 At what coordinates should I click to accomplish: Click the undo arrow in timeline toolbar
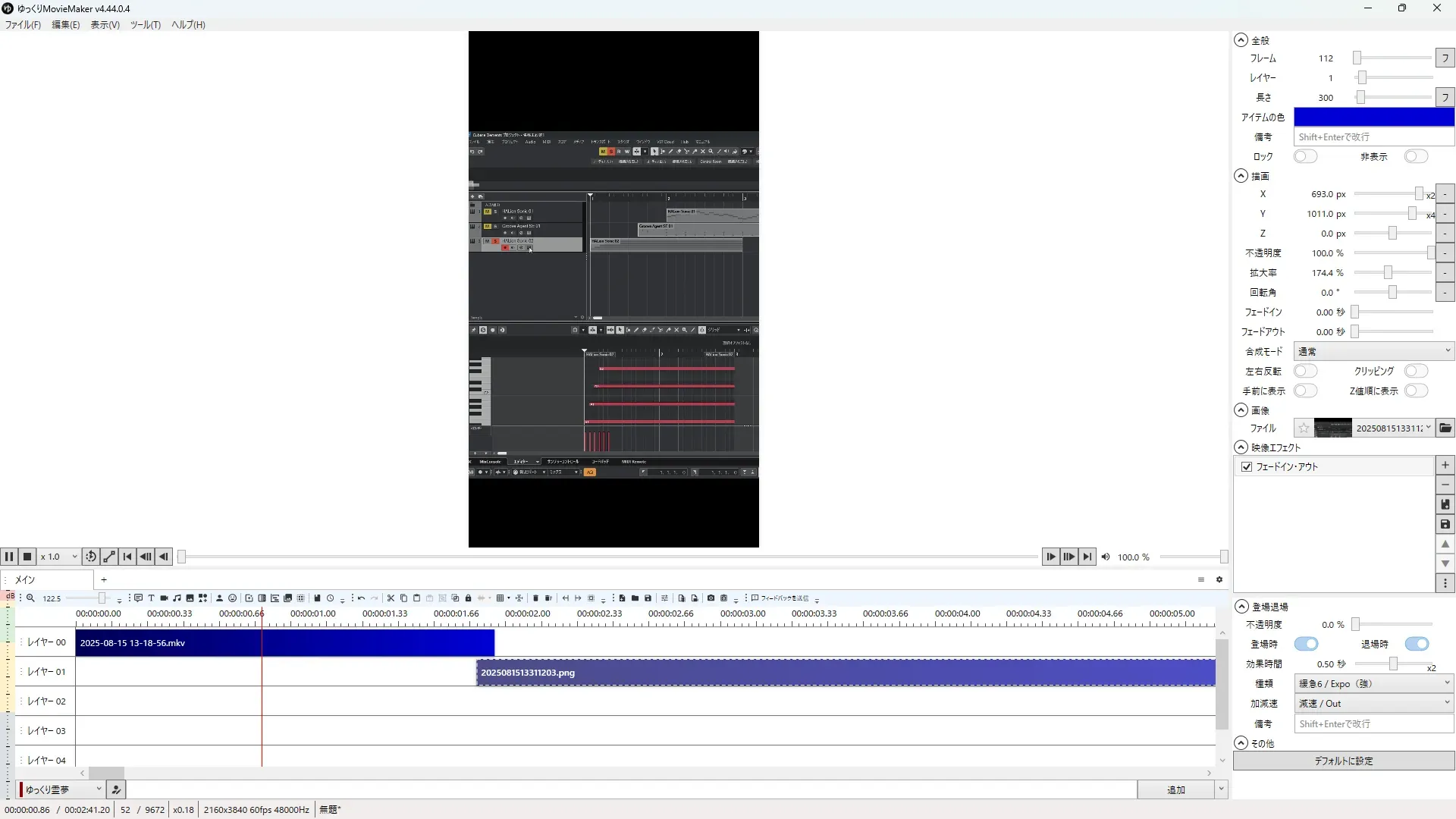362,598
